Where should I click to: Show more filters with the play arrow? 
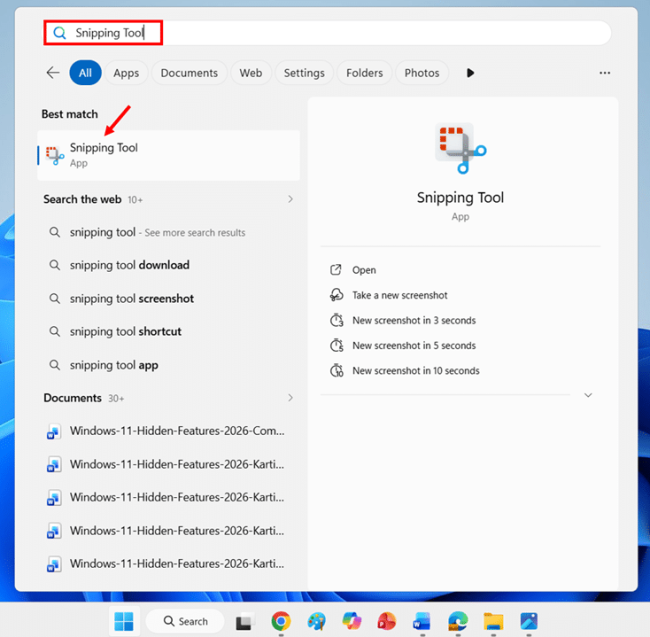(x=470, y=73)
